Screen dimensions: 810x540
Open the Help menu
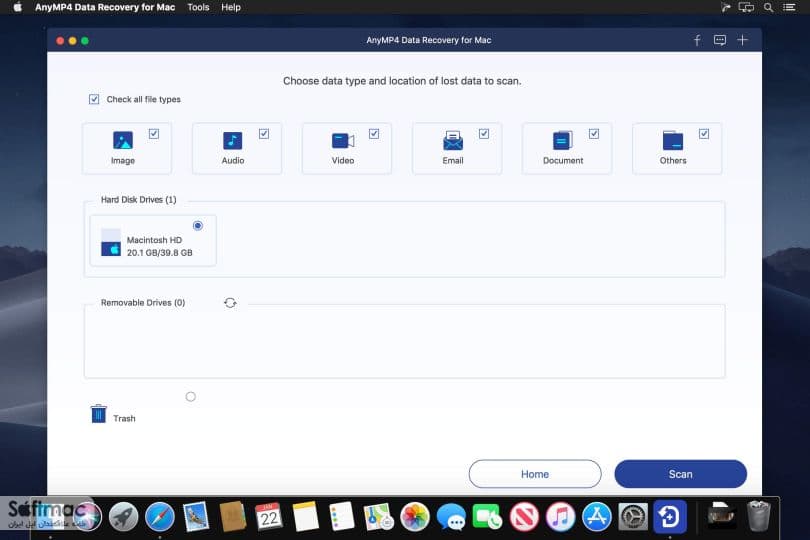tap(231, 7)
